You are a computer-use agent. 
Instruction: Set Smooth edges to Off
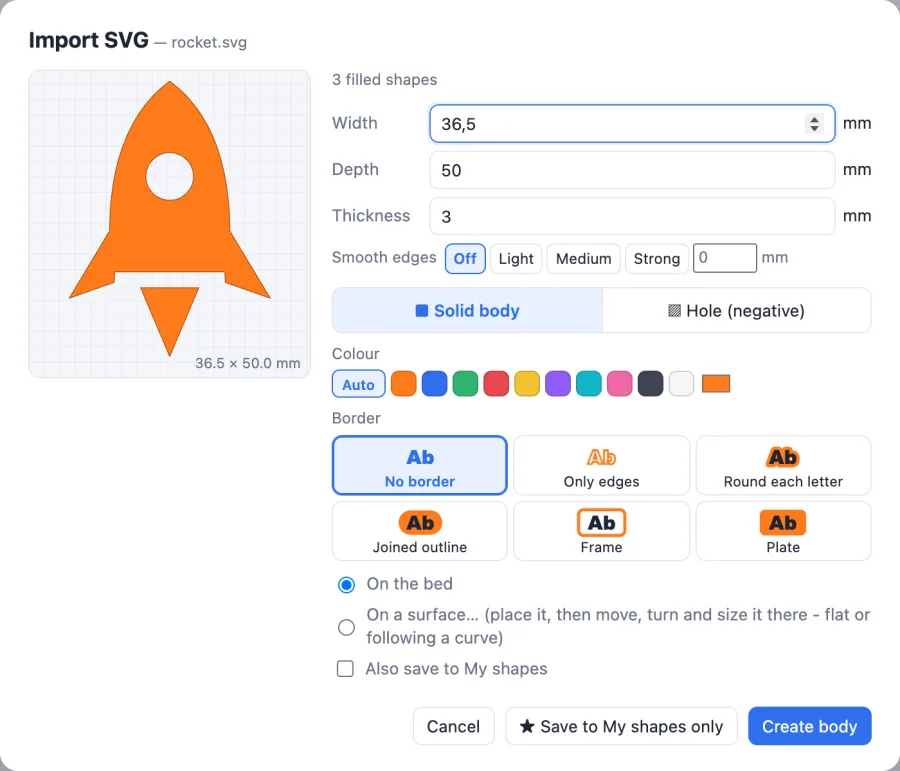pos(465,258)
